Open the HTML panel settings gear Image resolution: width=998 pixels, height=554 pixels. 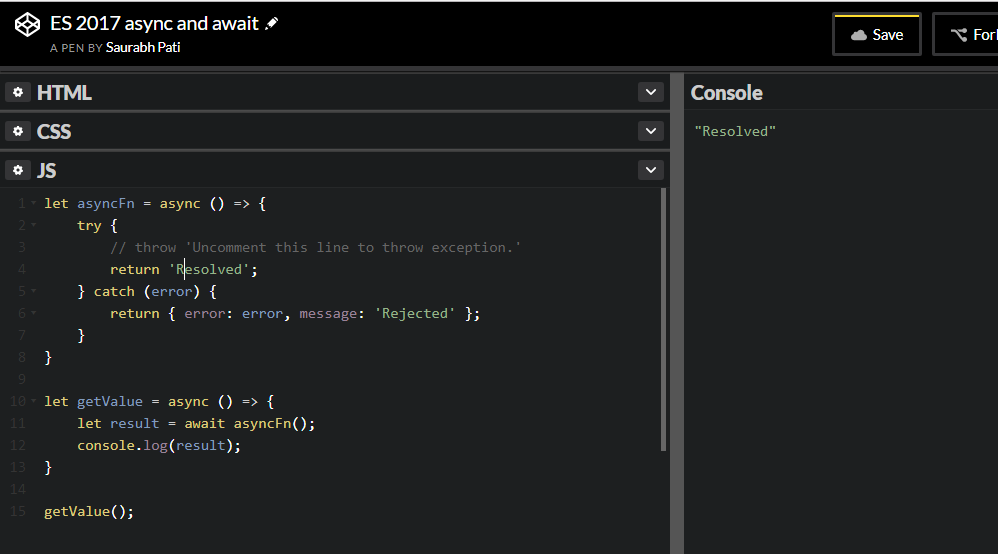[18, 92]
